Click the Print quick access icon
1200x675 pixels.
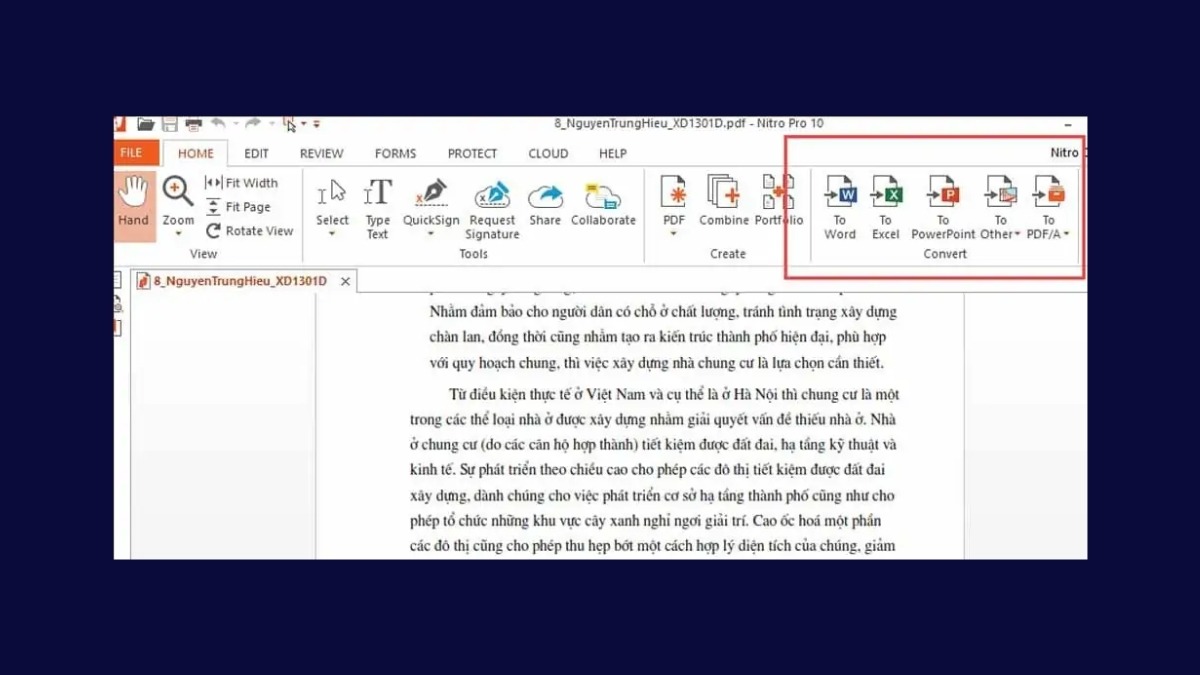pos(193,124)
